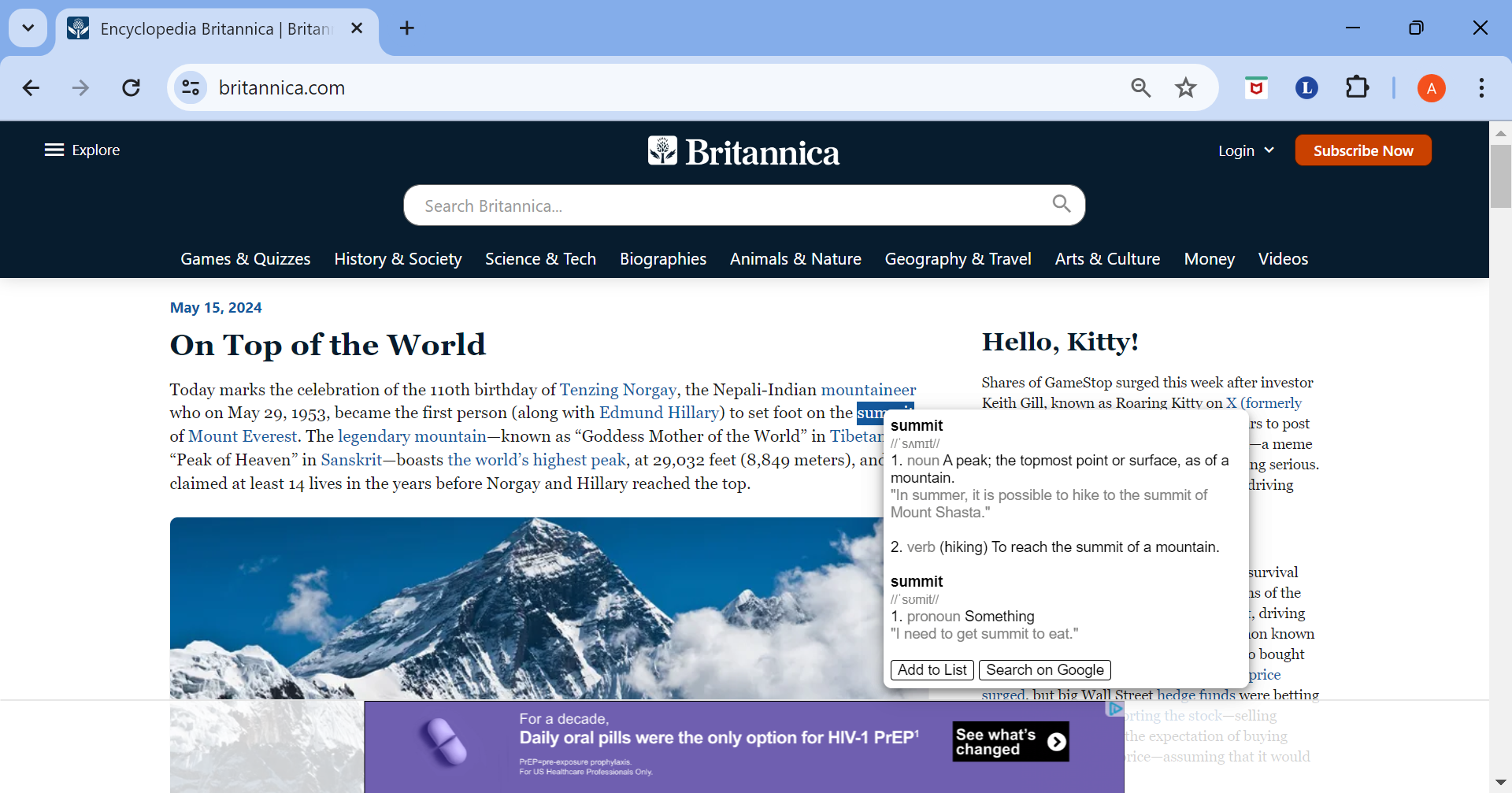Image resolution: width=1512 pixels, height=793 pixels.
Task: Follow the mountaineer link
Action: [x=869, y=390]
